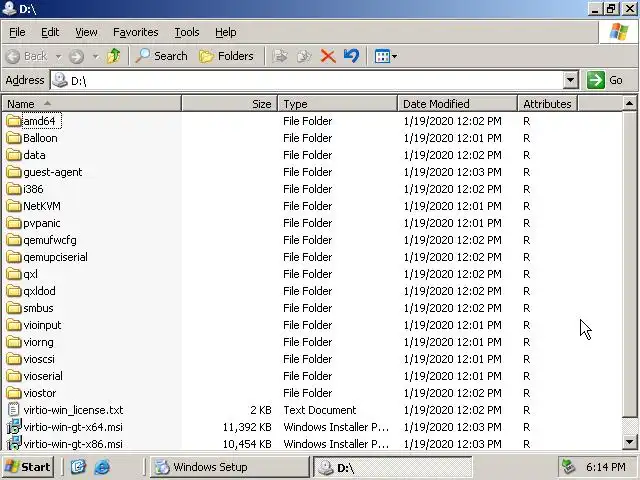The width and height of the screenshot is (640, 480).
Task: Sort by the Size column header
Action: pos(229,104)
